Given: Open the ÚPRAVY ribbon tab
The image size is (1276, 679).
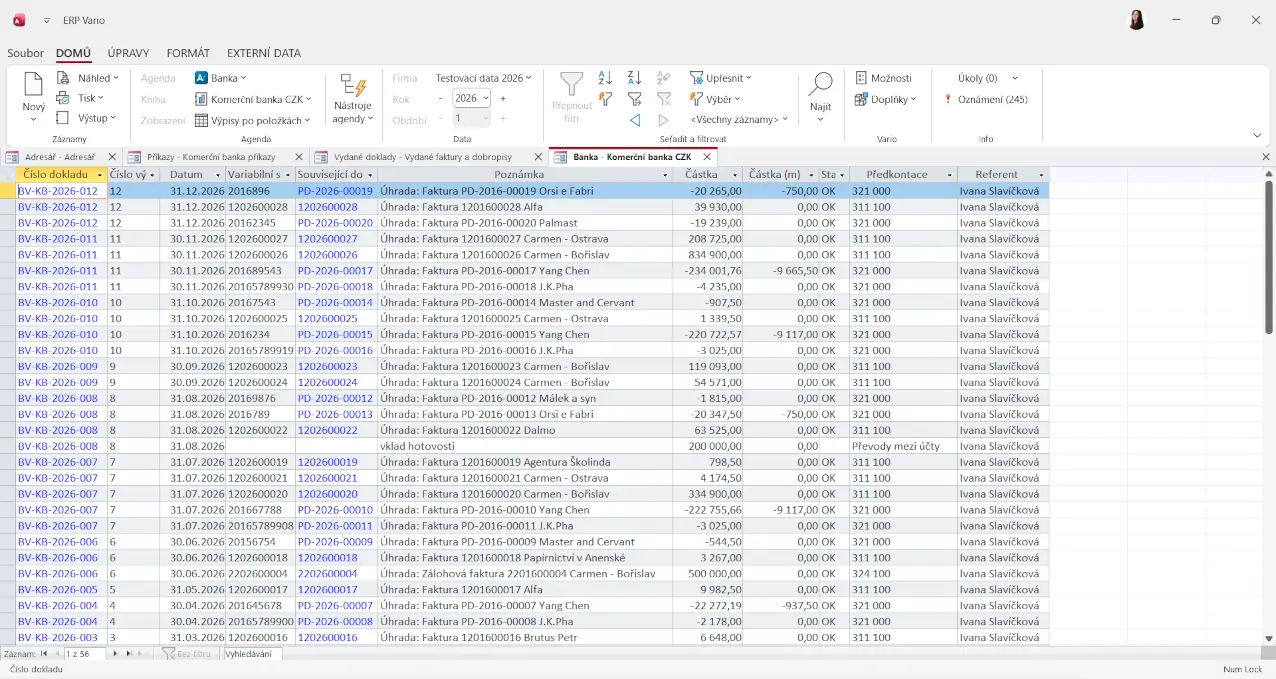Looking at the screenshot, I should click(128, 53).
